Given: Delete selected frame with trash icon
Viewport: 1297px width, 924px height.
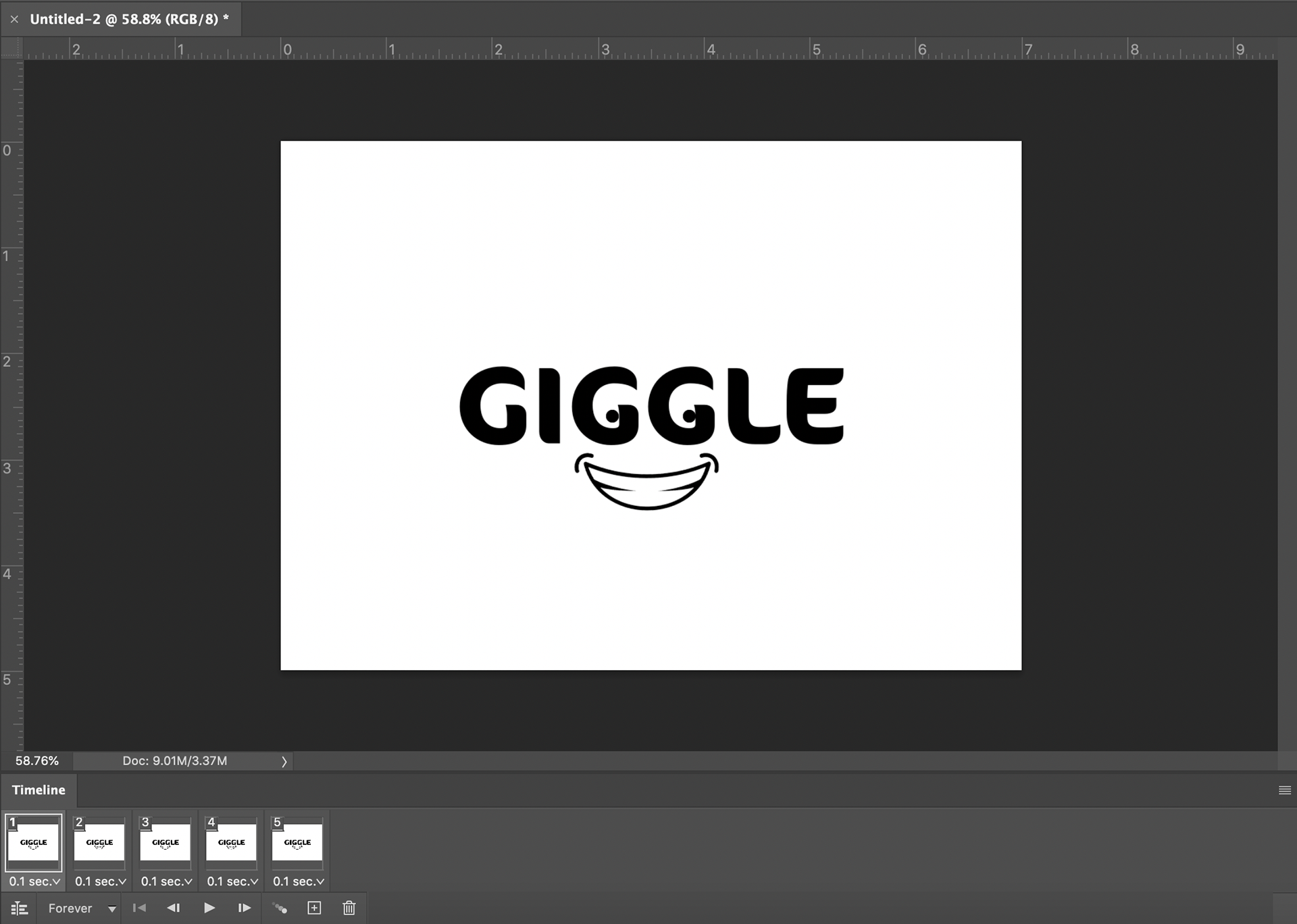Looking at the screenshot, I should [x=349, y=908].
